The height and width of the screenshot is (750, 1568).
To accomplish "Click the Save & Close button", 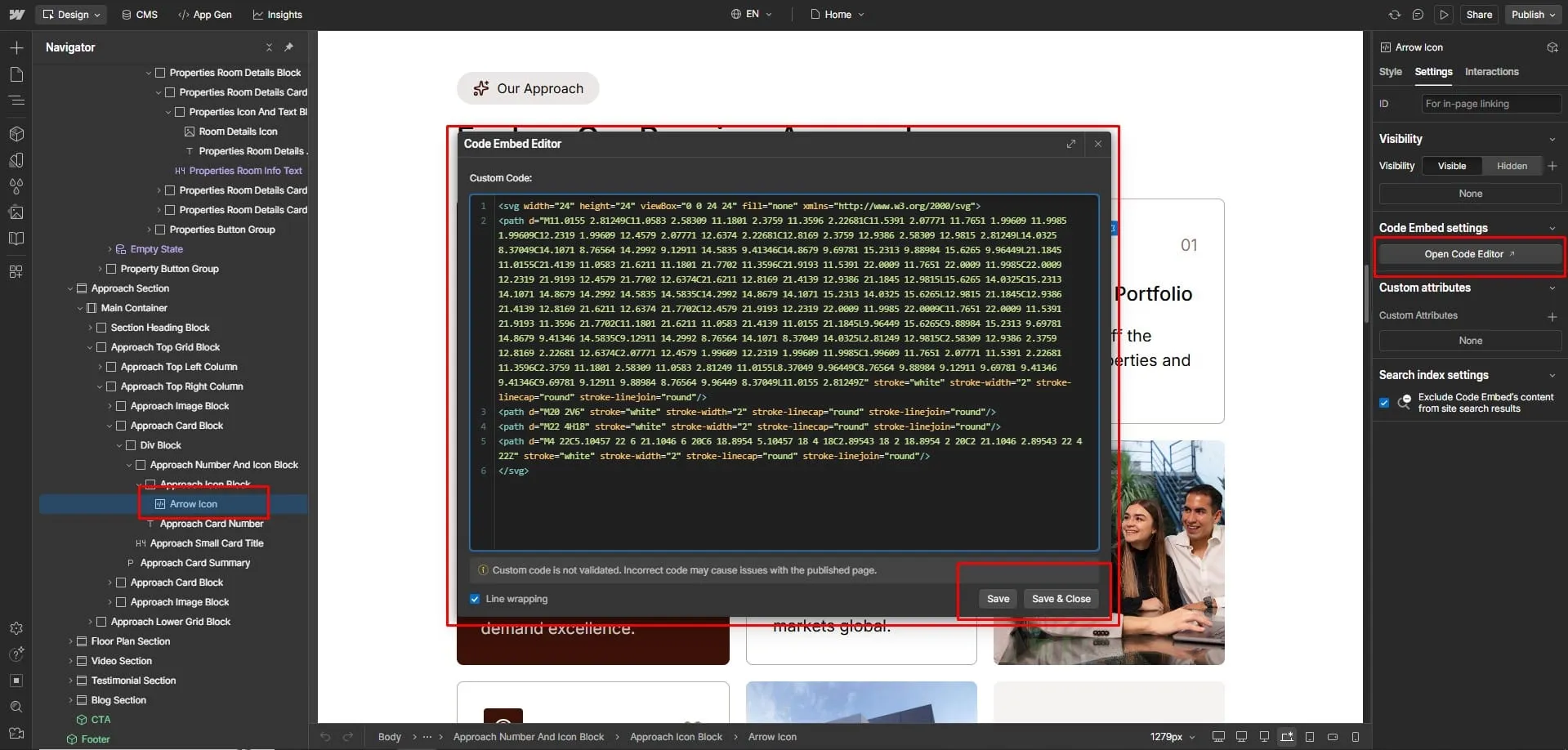I will pos(1061,599).
